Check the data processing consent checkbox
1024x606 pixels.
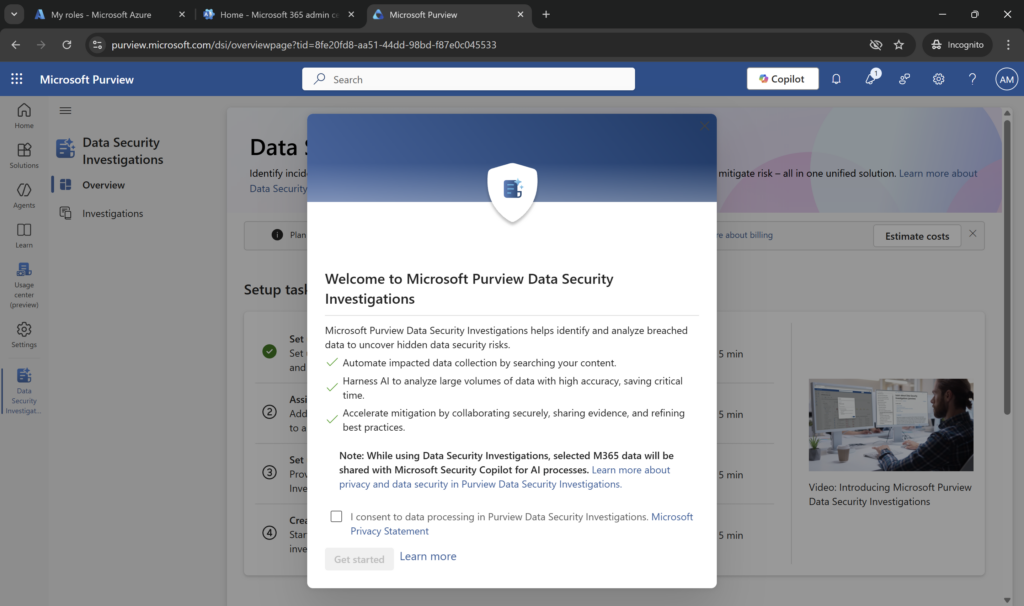[x=336, y=517]
